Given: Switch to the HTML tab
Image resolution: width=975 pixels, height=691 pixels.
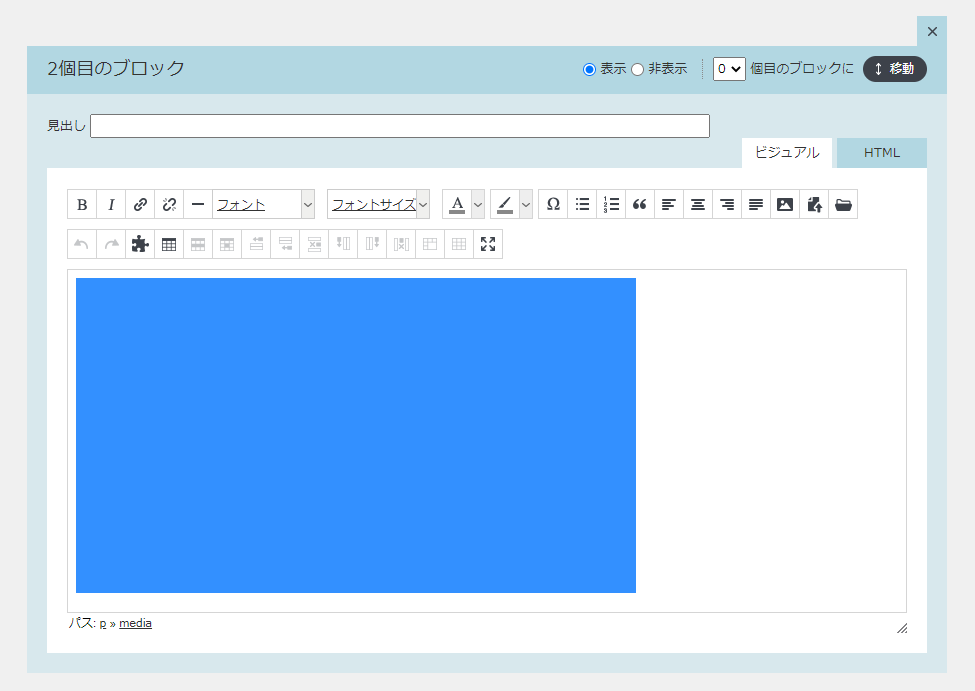Looking at the screenshot, I should [x=882, y=152].
